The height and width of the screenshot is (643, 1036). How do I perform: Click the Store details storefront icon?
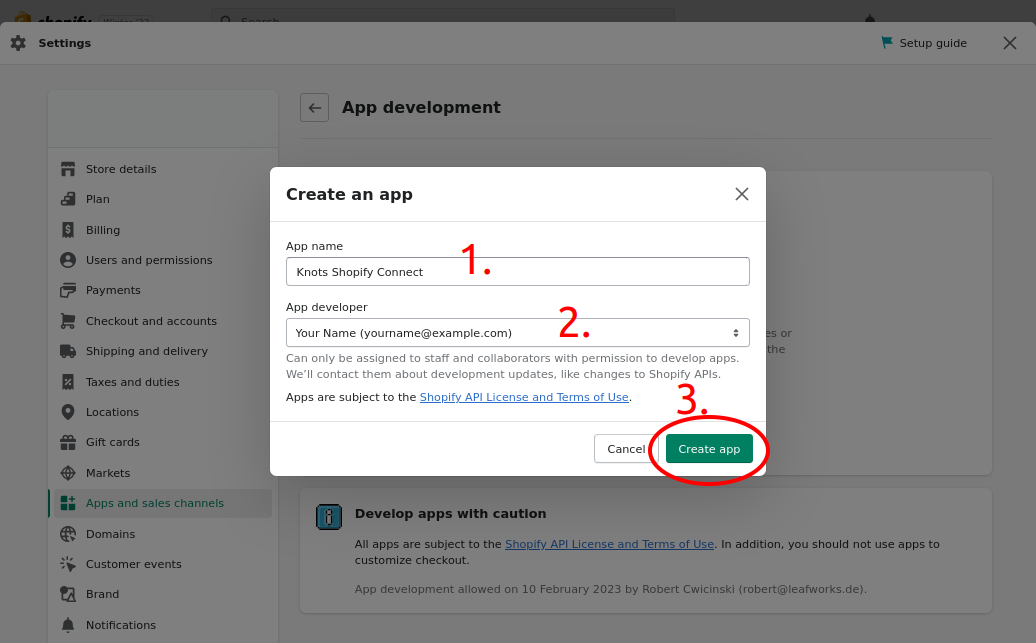click(68, 169)
